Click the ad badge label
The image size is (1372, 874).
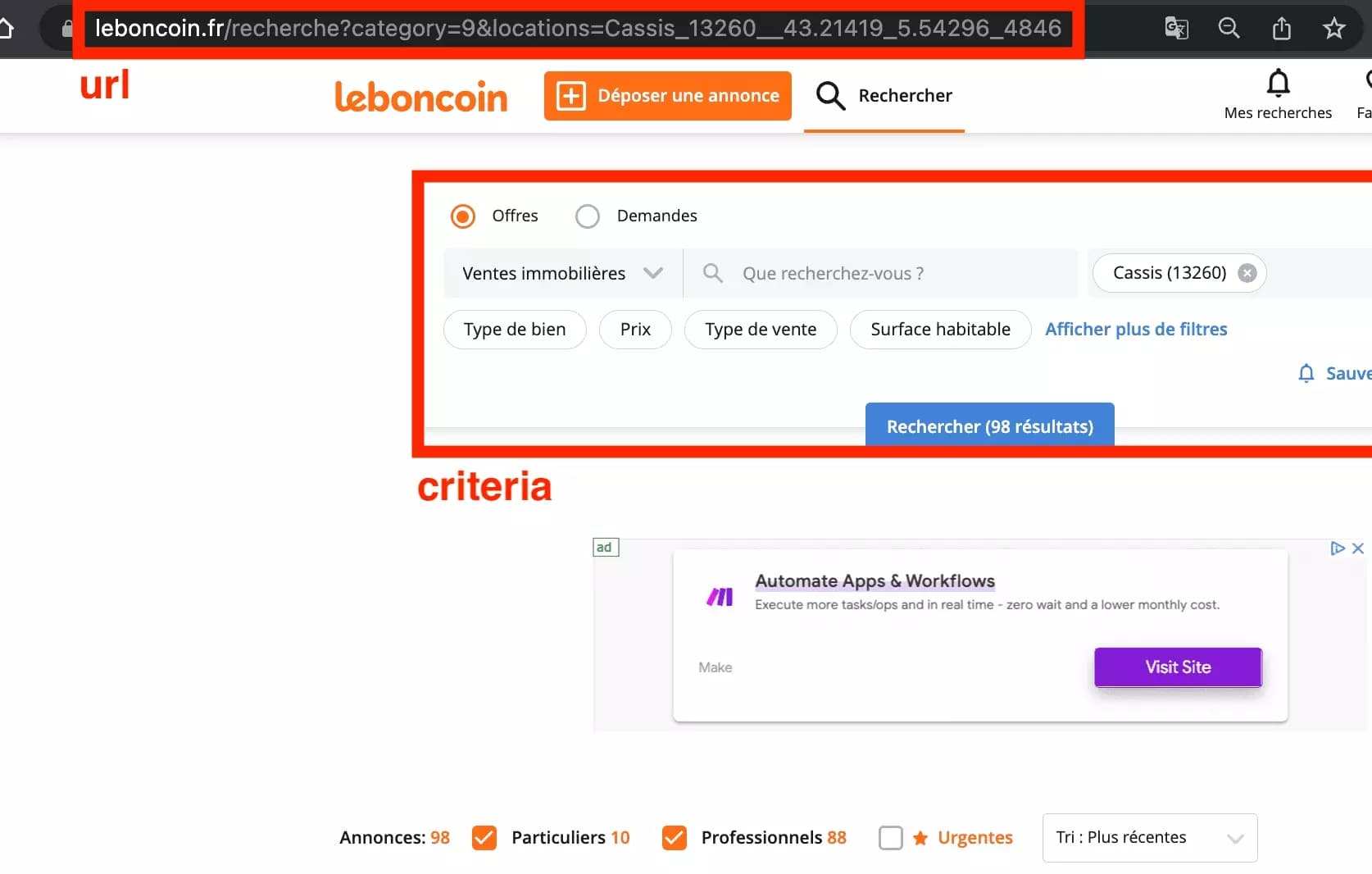coord(606,548)
